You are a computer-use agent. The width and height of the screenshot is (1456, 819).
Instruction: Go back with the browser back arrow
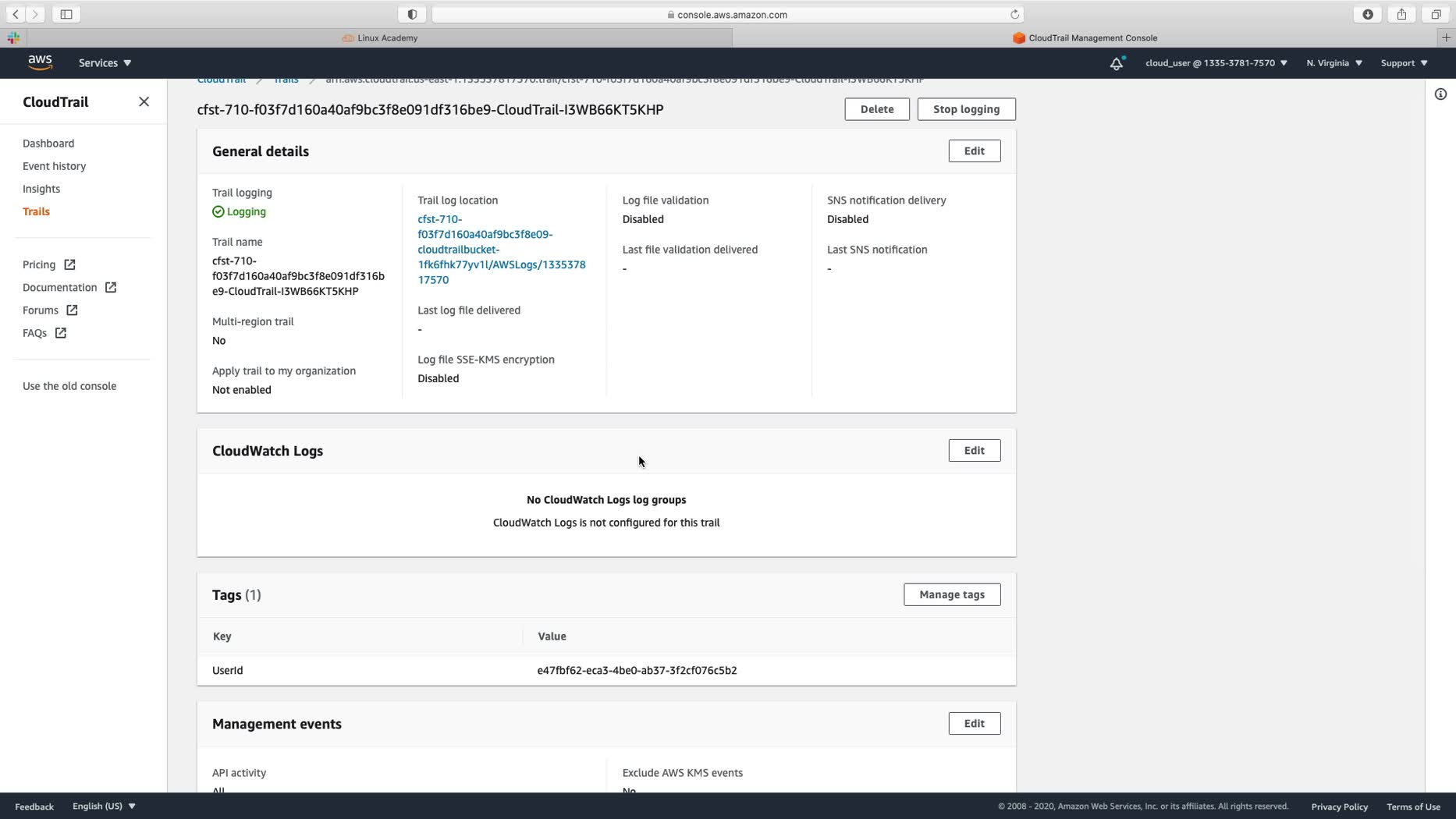pyautogui.click(x=16, y=14)
